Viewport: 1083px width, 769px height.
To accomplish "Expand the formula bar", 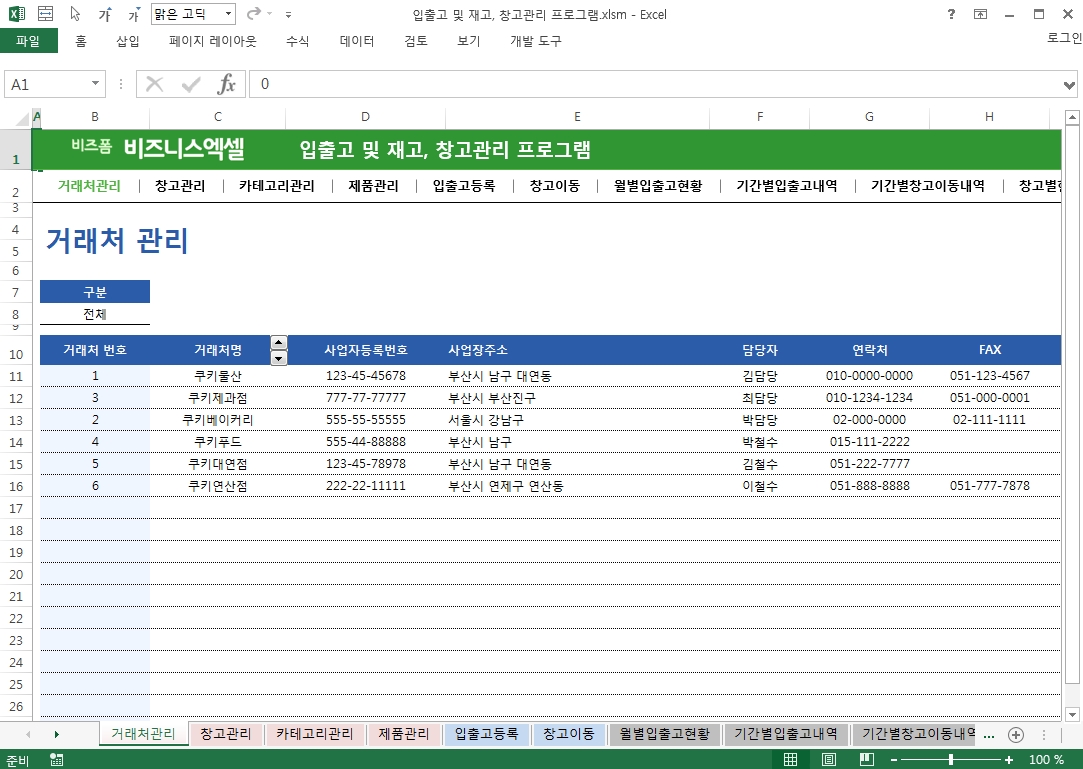I will click(1070, 85).
